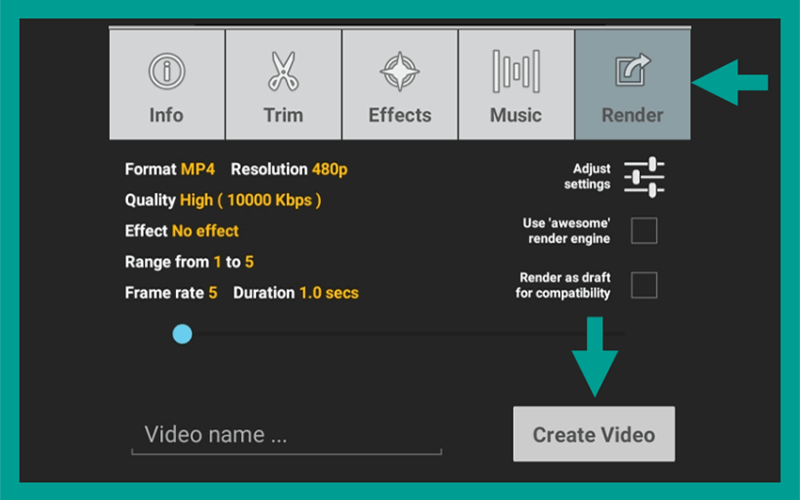Viewport: 800px width, 500px height.
Task: Select the Render tab
Action: 633,85
